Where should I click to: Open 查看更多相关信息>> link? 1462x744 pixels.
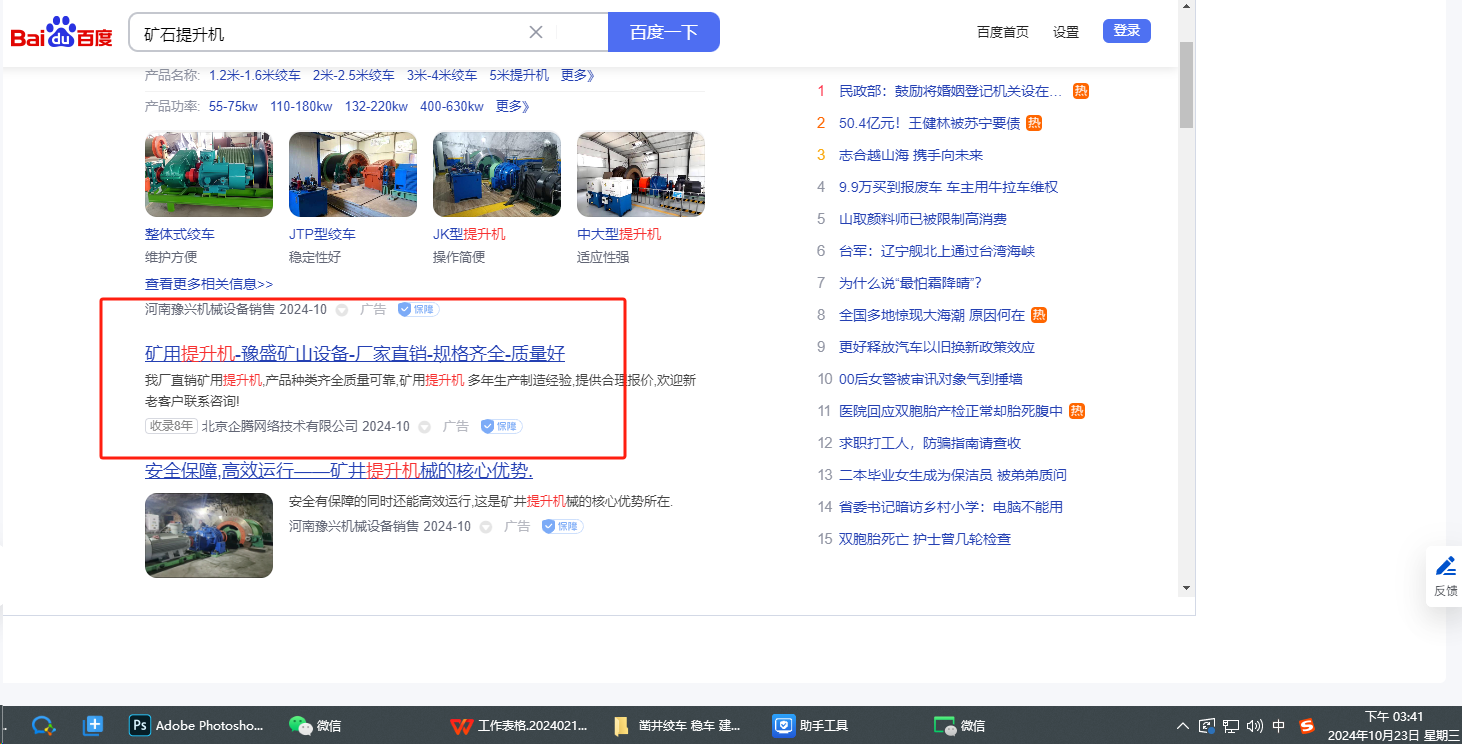(209, 284)
